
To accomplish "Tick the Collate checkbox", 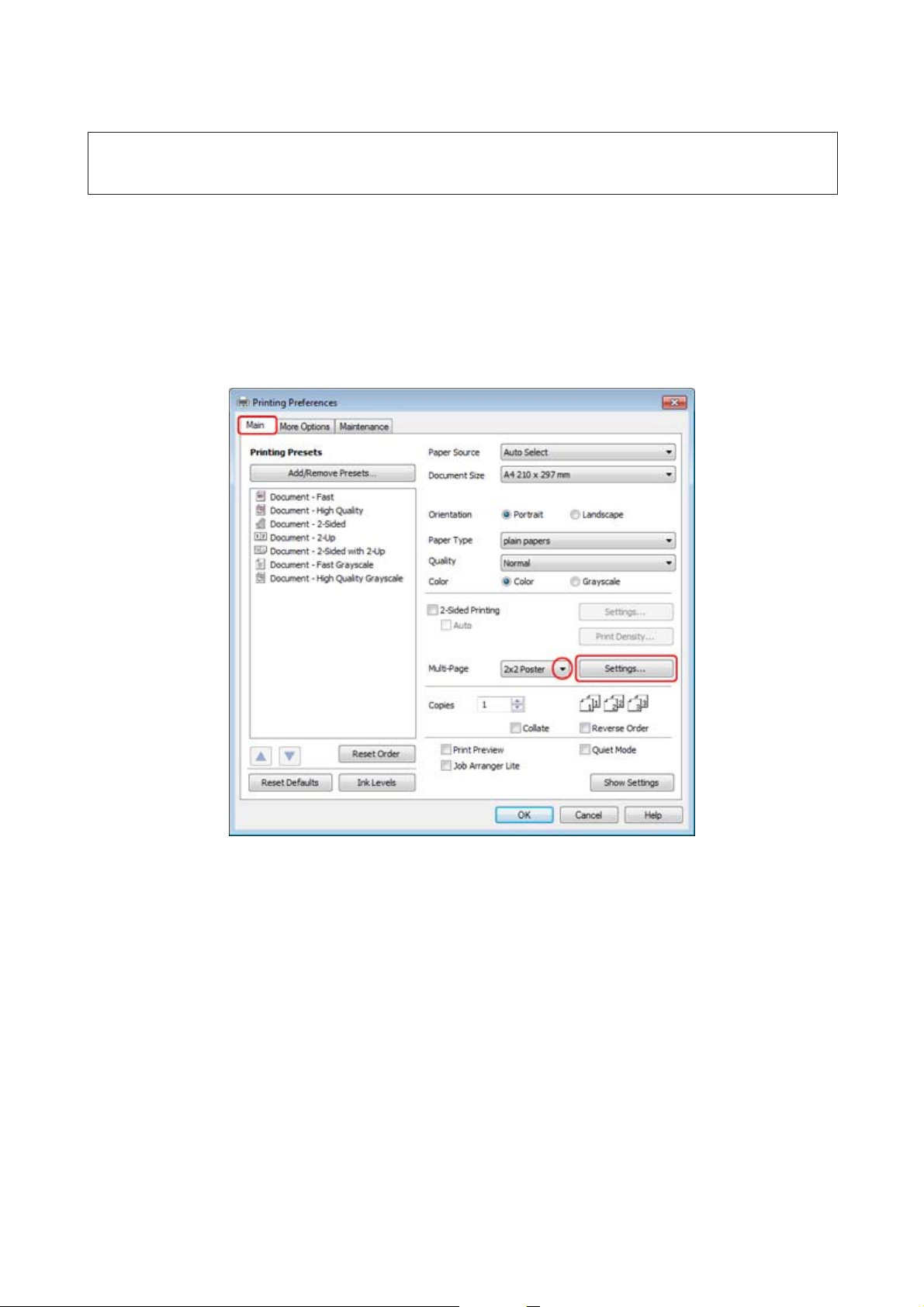I will (x=515, y=728).
